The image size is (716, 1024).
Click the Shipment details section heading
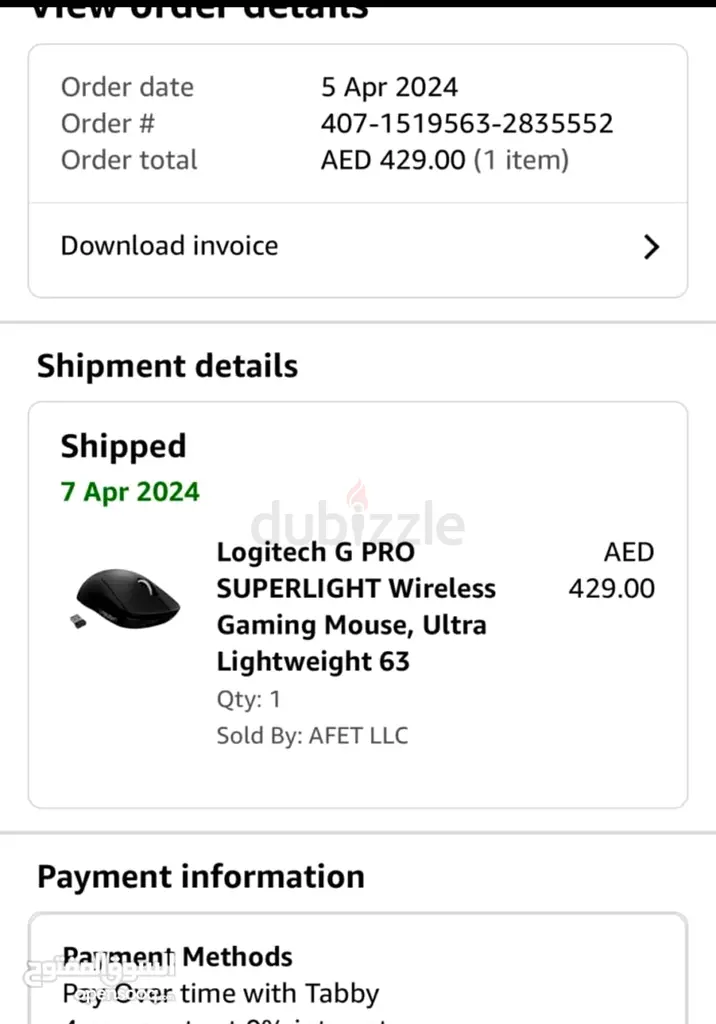(x=167, y=366)
